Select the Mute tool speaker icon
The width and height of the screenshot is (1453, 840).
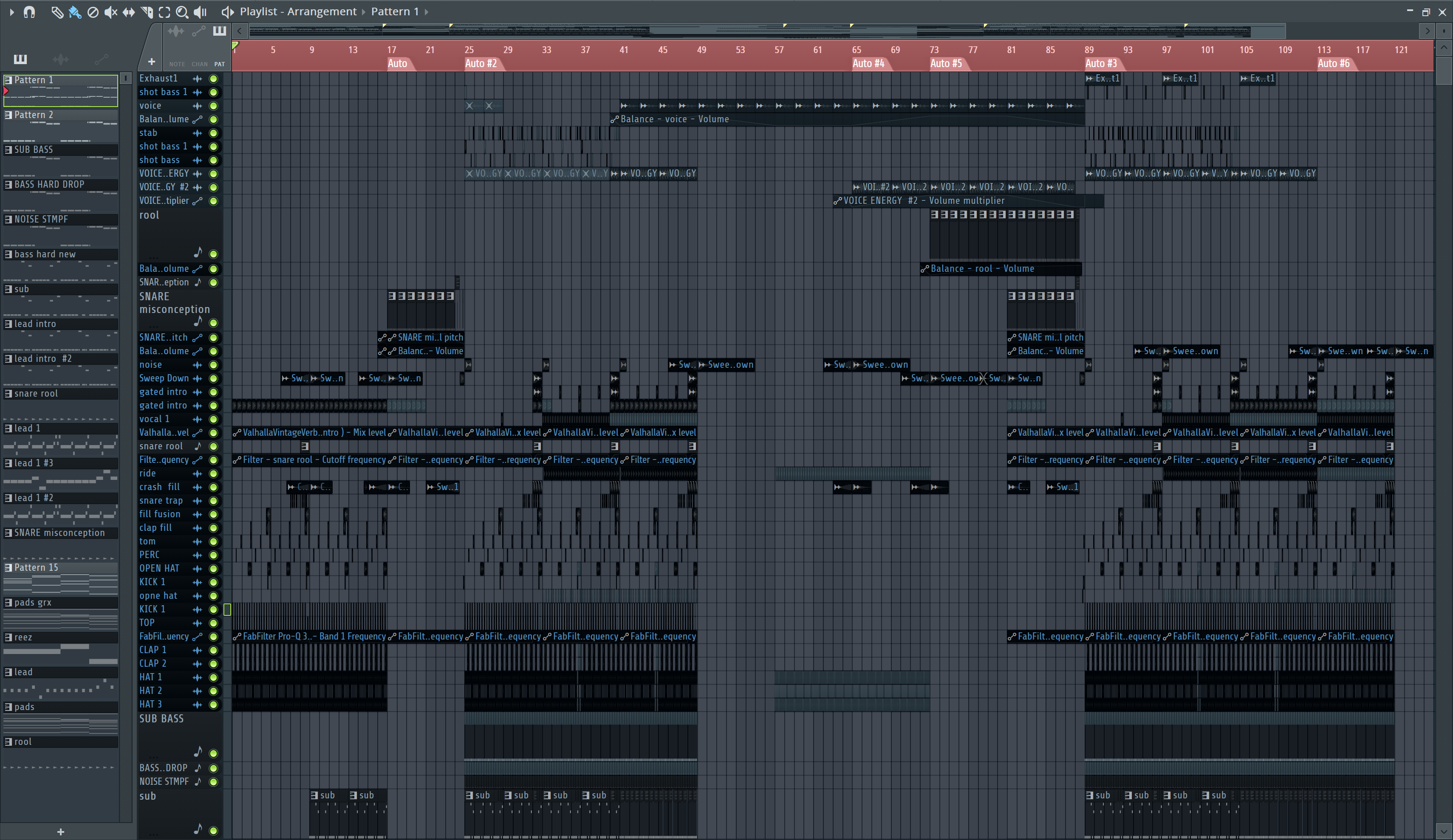110,11
